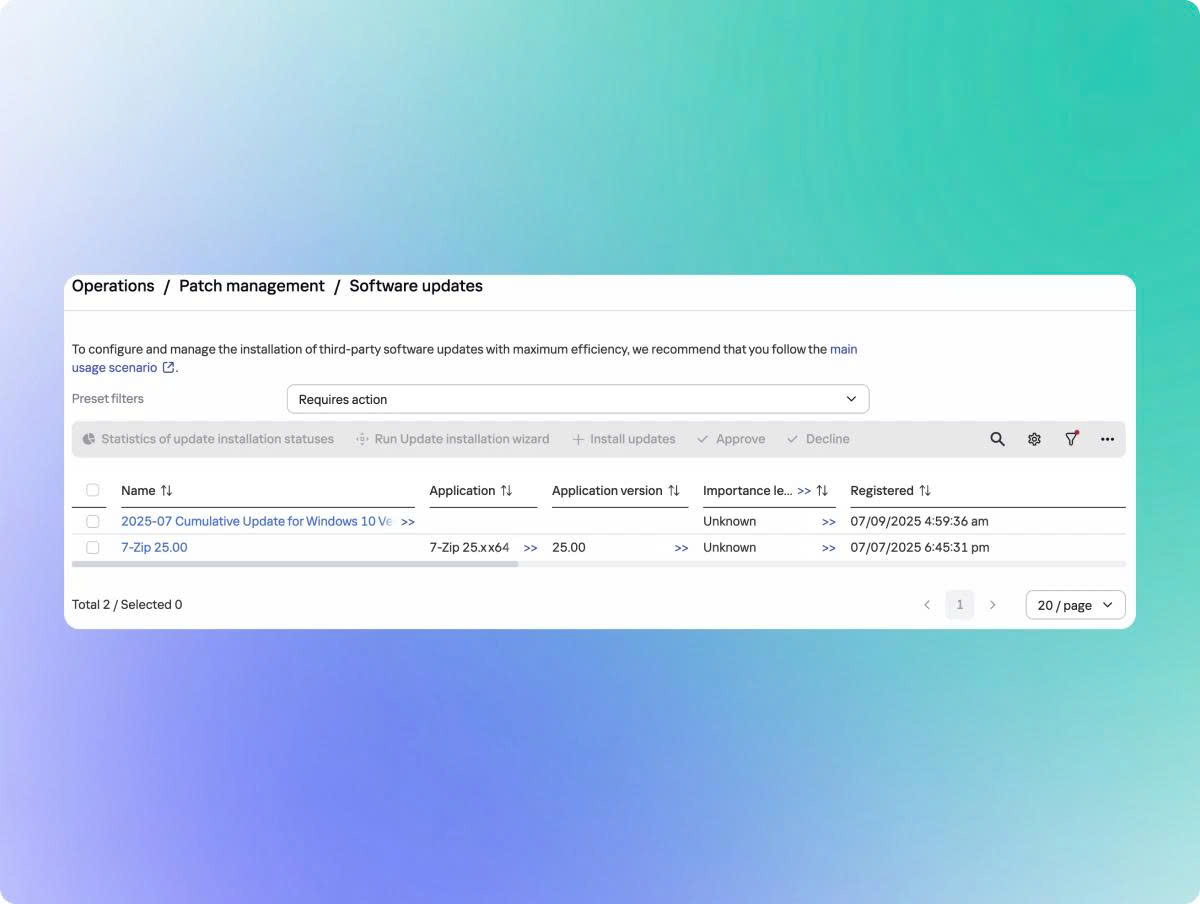1200x904 pixels.
Task: Click Install updates button
Action: coord(623,439)
